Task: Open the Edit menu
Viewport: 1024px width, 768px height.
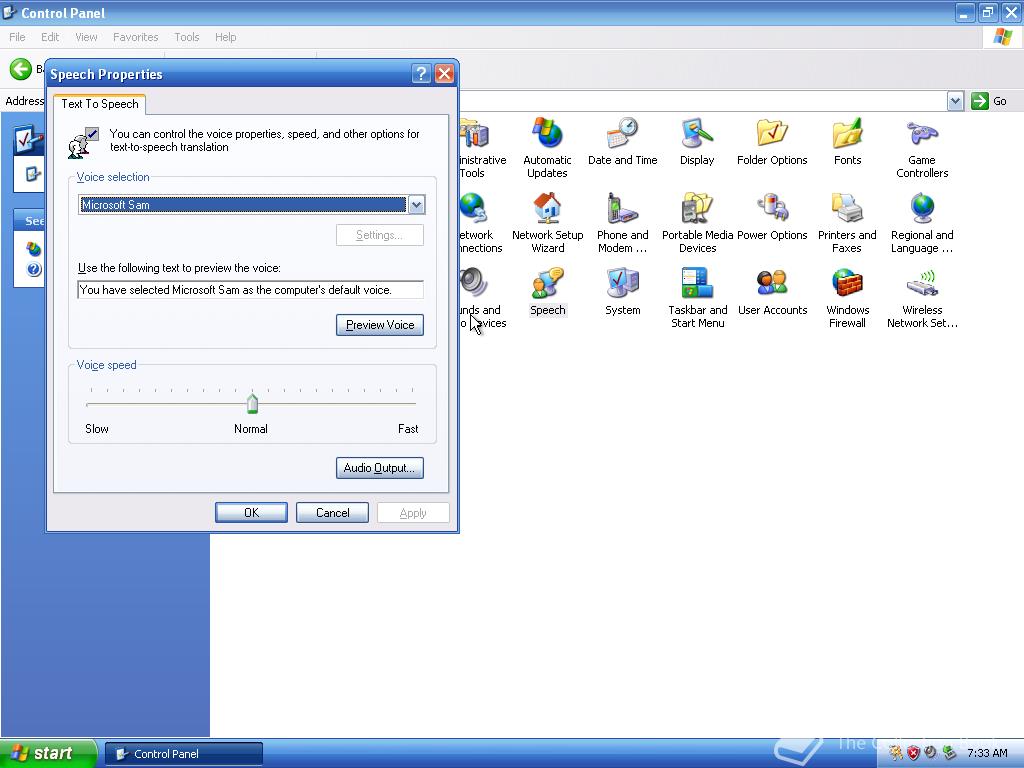Action: (50, 37)
